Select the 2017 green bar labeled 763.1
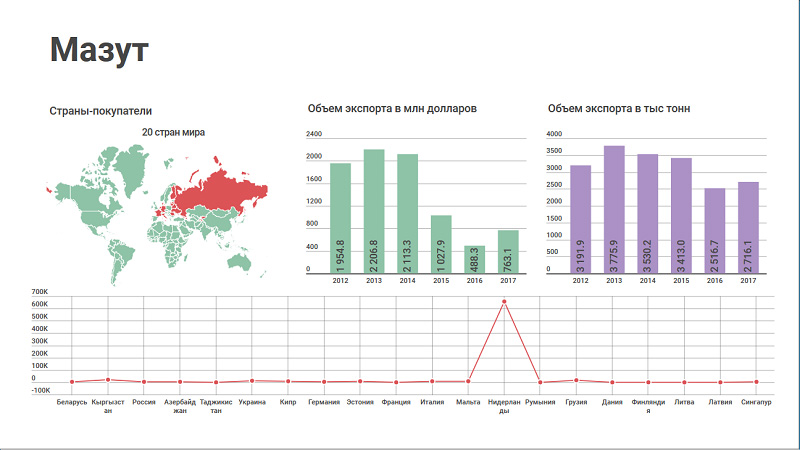The width and height of the screenshot is (800, 450). point(508,252)
